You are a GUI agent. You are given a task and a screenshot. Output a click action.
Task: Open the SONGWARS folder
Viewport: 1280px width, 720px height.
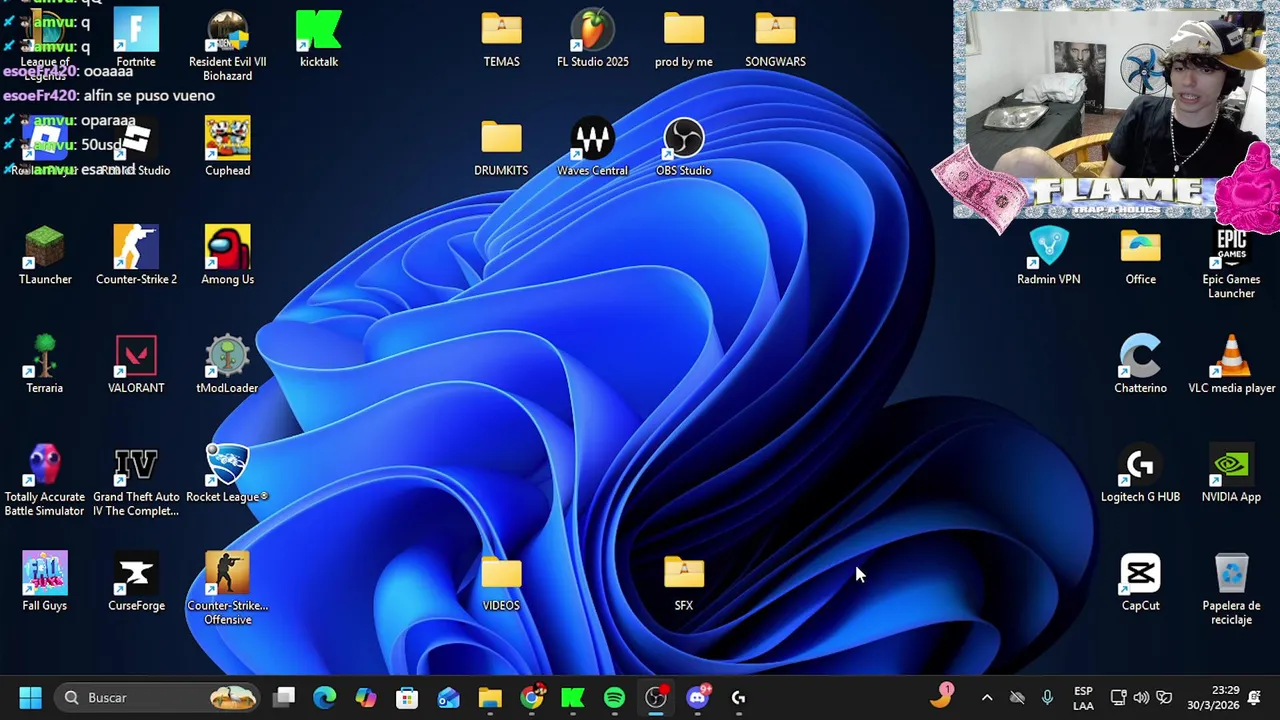775,38
